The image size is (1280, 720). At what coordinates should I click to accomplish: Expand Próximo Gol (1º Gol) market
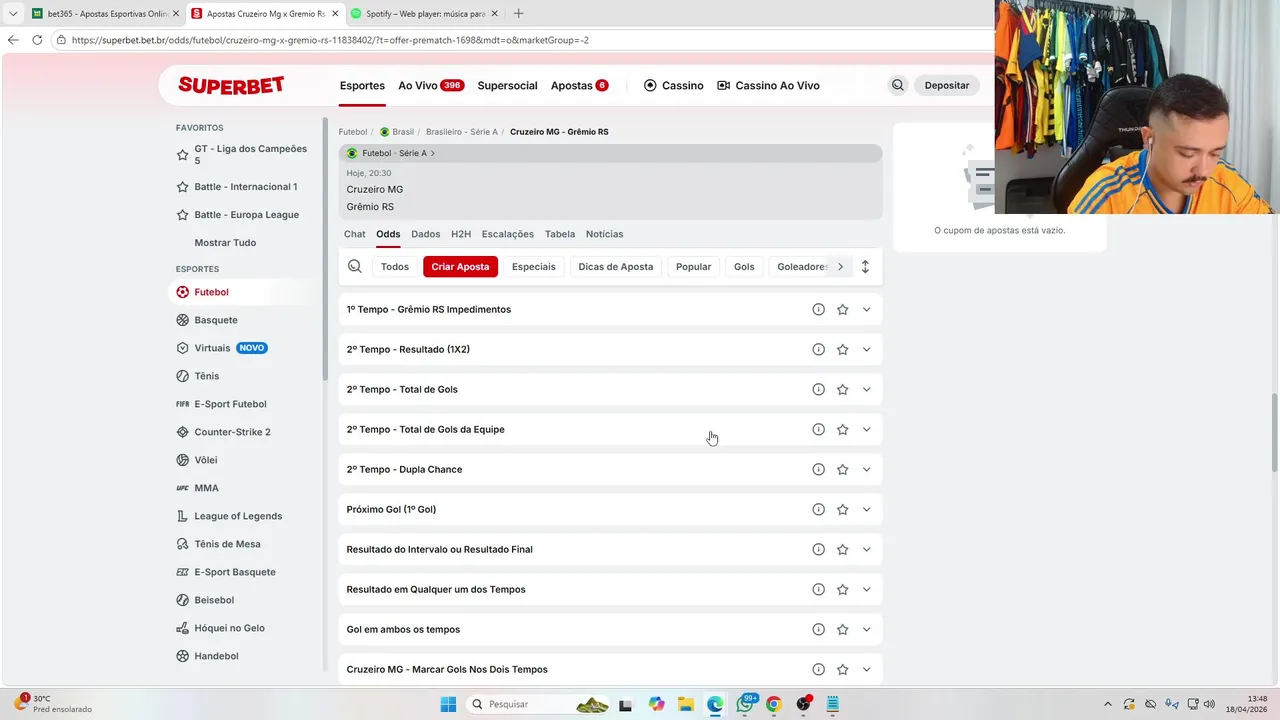[866, 509]
